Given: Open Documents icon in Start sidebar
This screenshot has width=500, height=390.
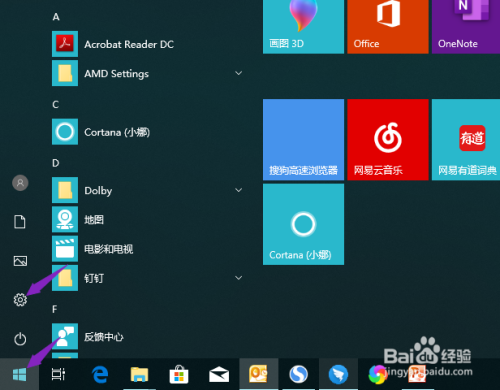Looking at the screenshot, I should pyautogui.click(x=20, y=222).
